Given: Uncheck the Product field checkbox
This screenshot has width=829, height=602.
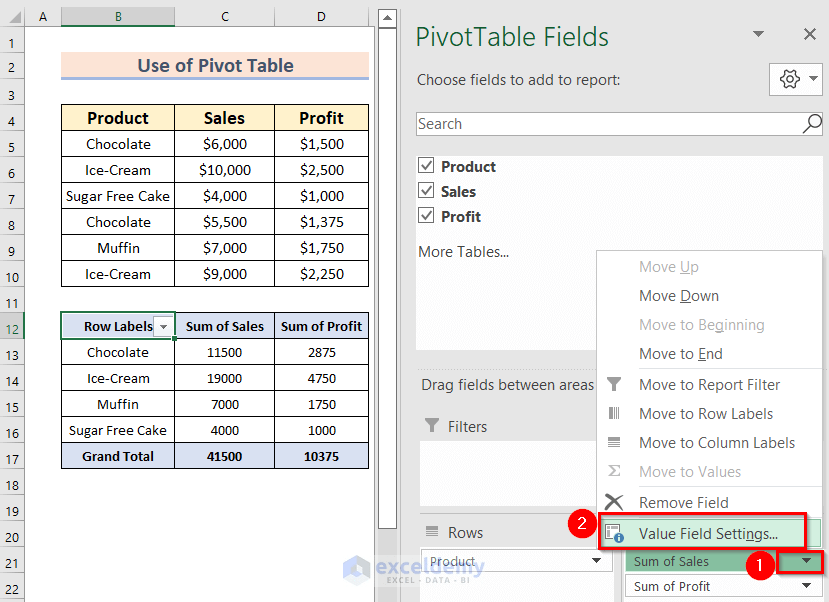Looking at the screenshot, I should tap(425, 166).
